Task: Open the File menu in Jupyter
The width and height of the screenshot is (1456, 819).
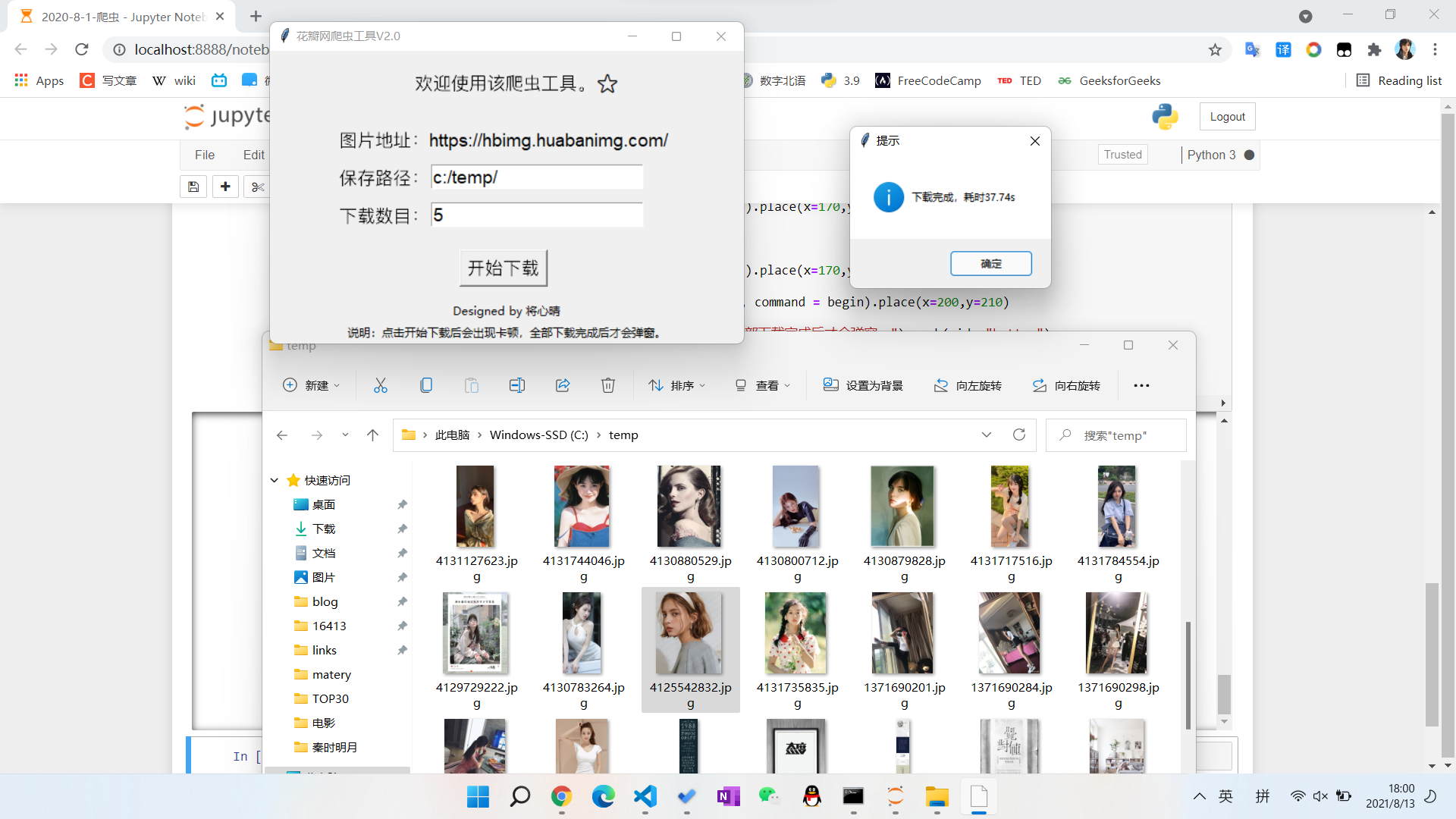Action: tap(205, 155)
